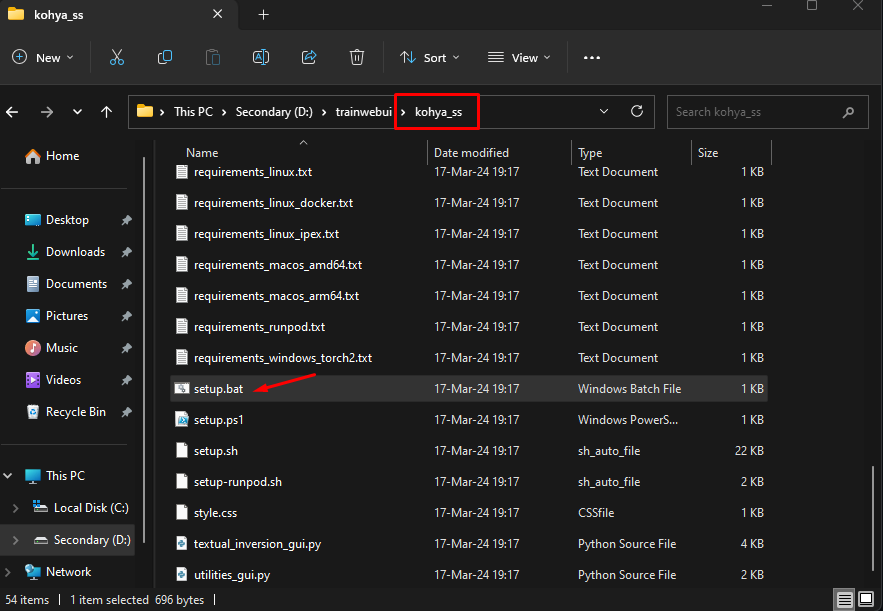The image size is (883, 611).
Task: Switch to details view layout icon
Action: tap(846, 600)
